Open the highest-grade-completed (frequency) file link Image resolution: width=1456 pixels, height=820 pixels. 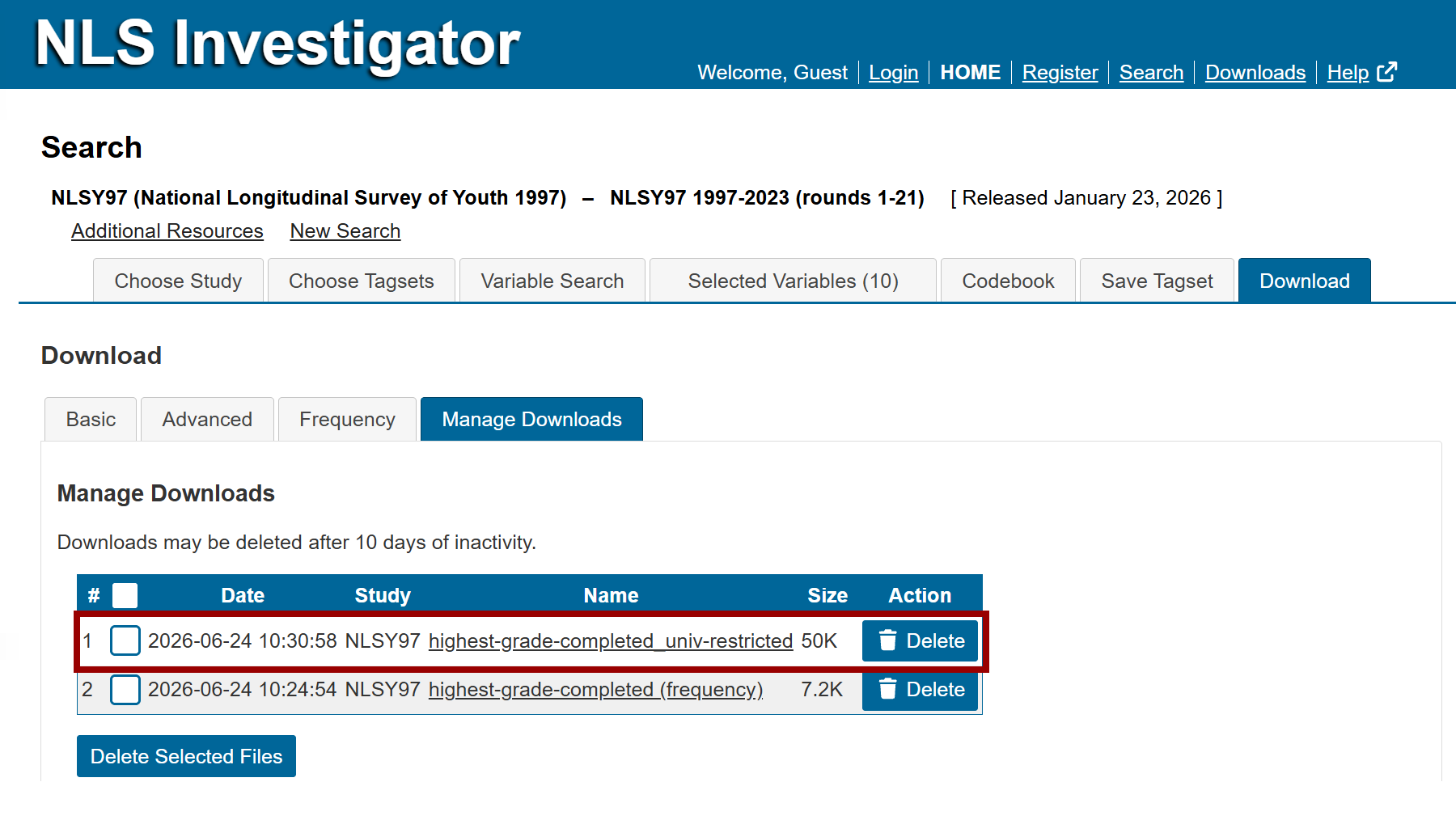(595, 689)
